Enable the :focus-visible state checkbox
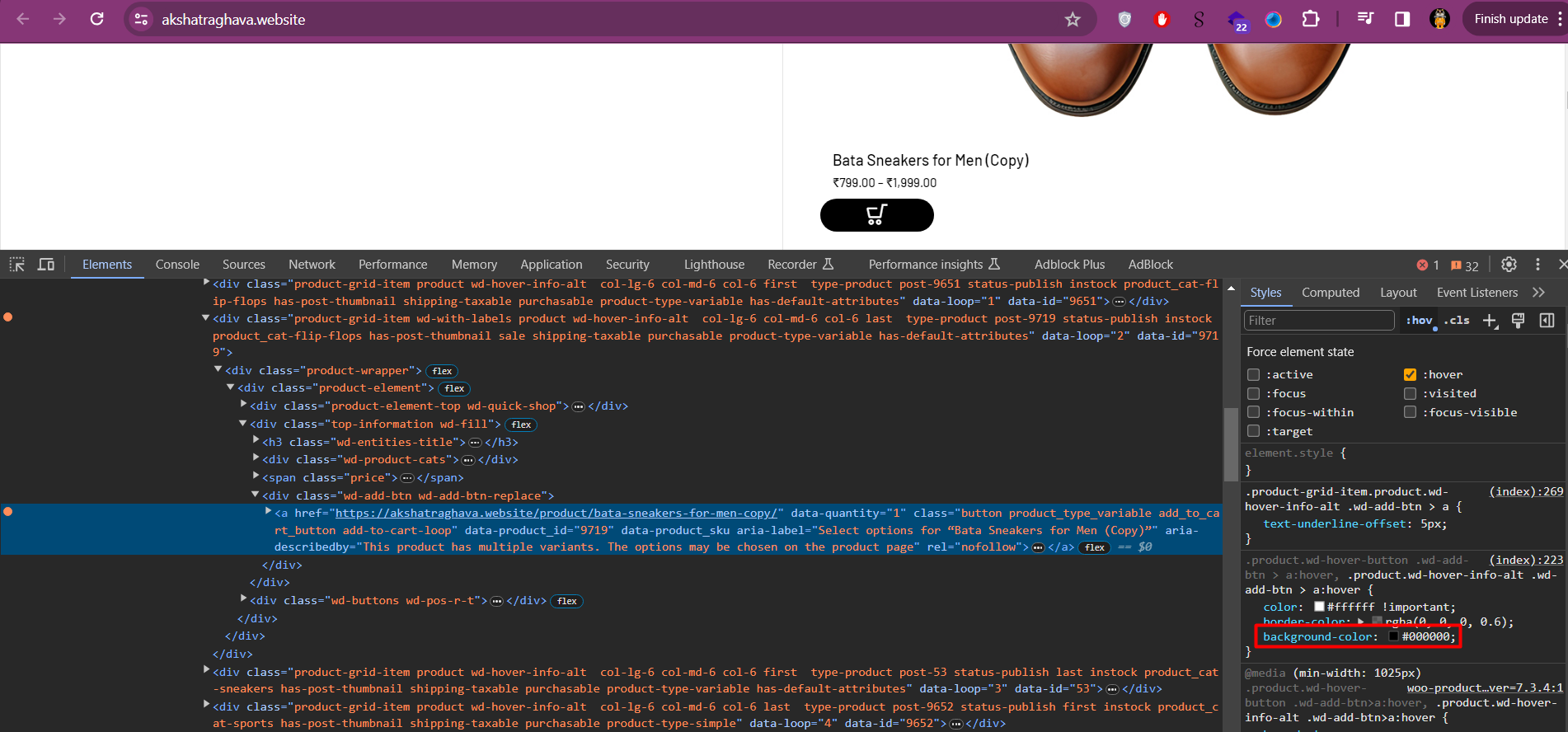This screenshot has height=732, width=1568. click(x=1410, y=412)
